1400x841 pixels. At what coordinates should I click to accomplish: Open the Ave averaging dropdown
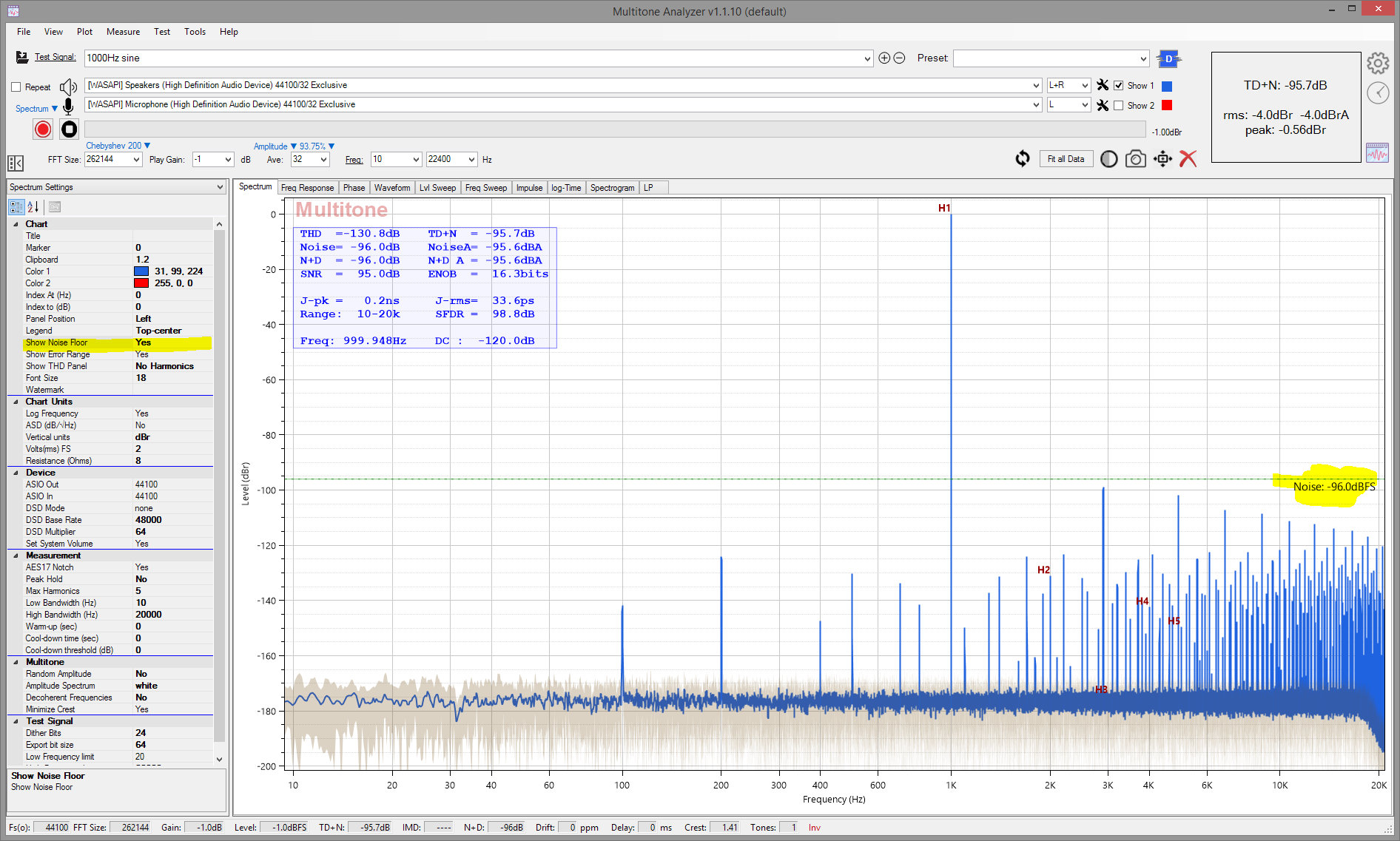[x=323, y=160]
